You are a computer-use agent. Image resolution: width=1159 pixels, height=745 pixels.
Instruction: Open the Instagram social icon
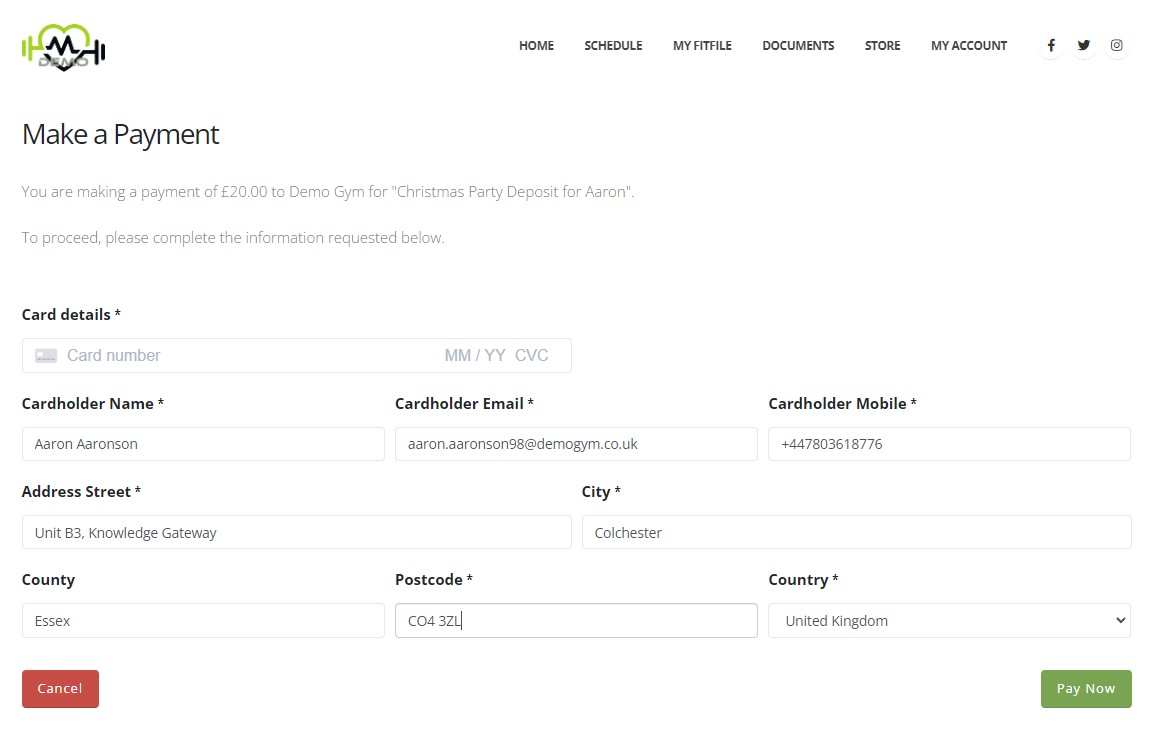[1117, 45]
